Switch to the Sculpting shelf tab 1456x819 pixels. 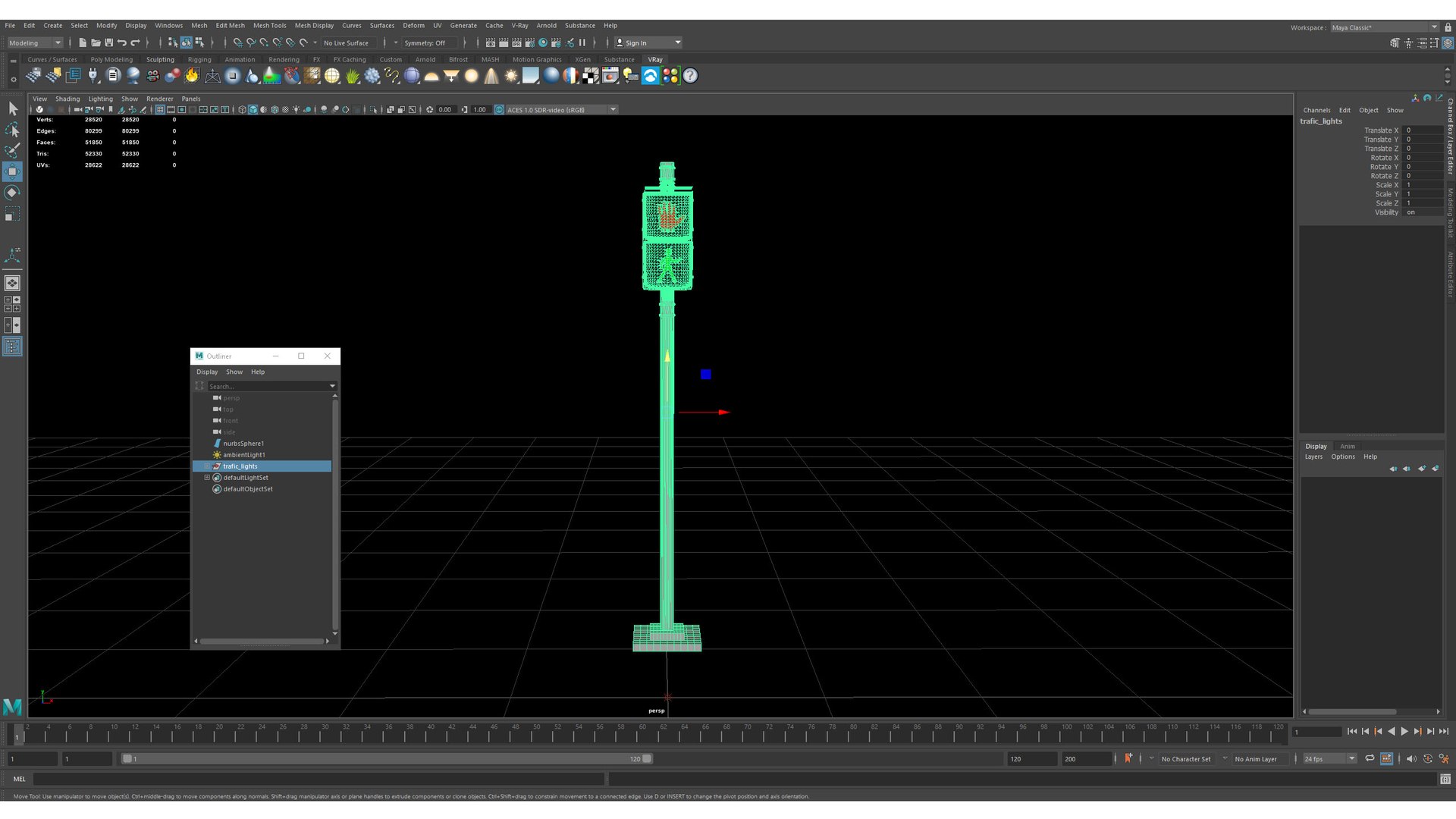(x=160, y=59)
